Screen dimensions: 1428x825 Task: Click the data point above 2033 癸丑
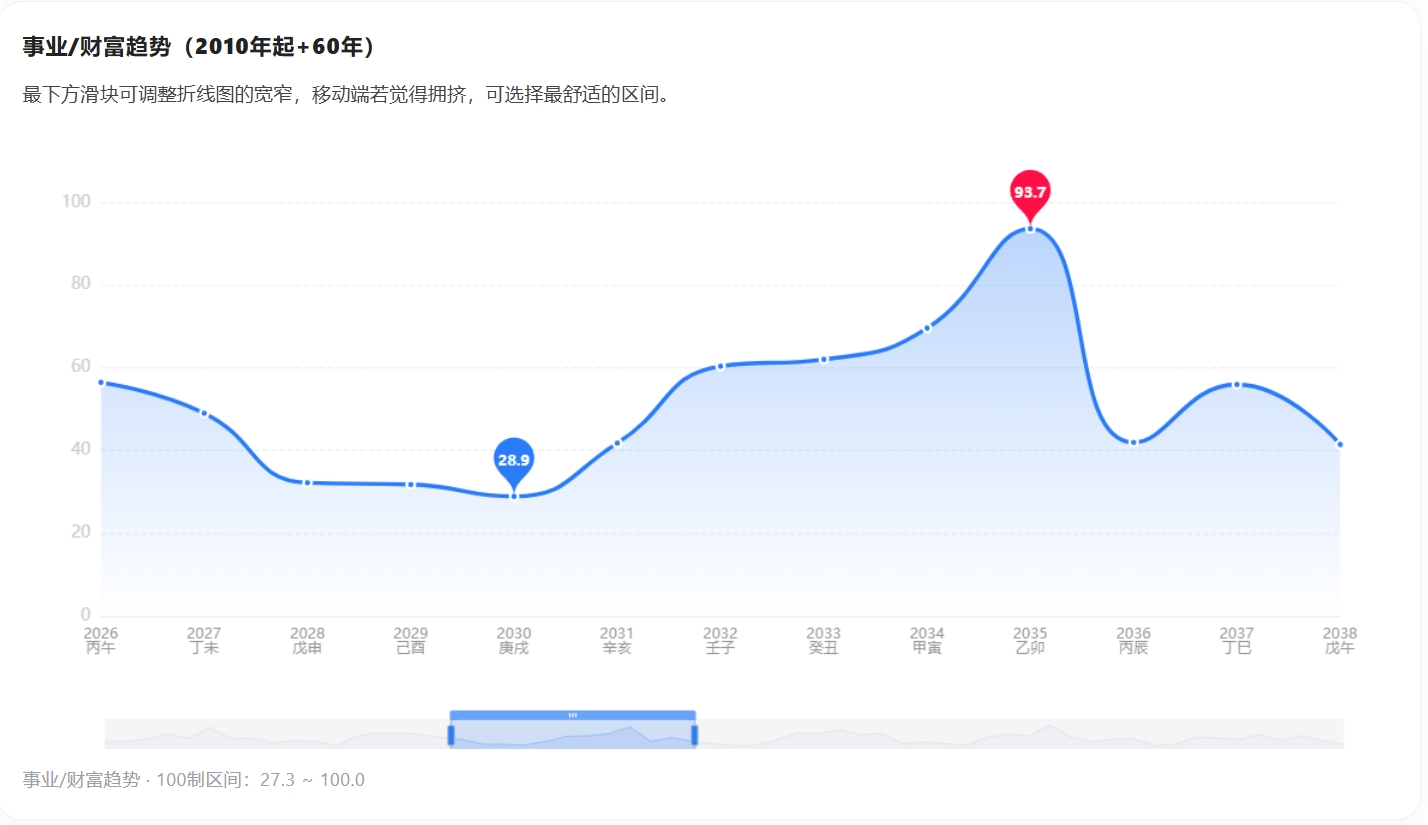(824, 358)
